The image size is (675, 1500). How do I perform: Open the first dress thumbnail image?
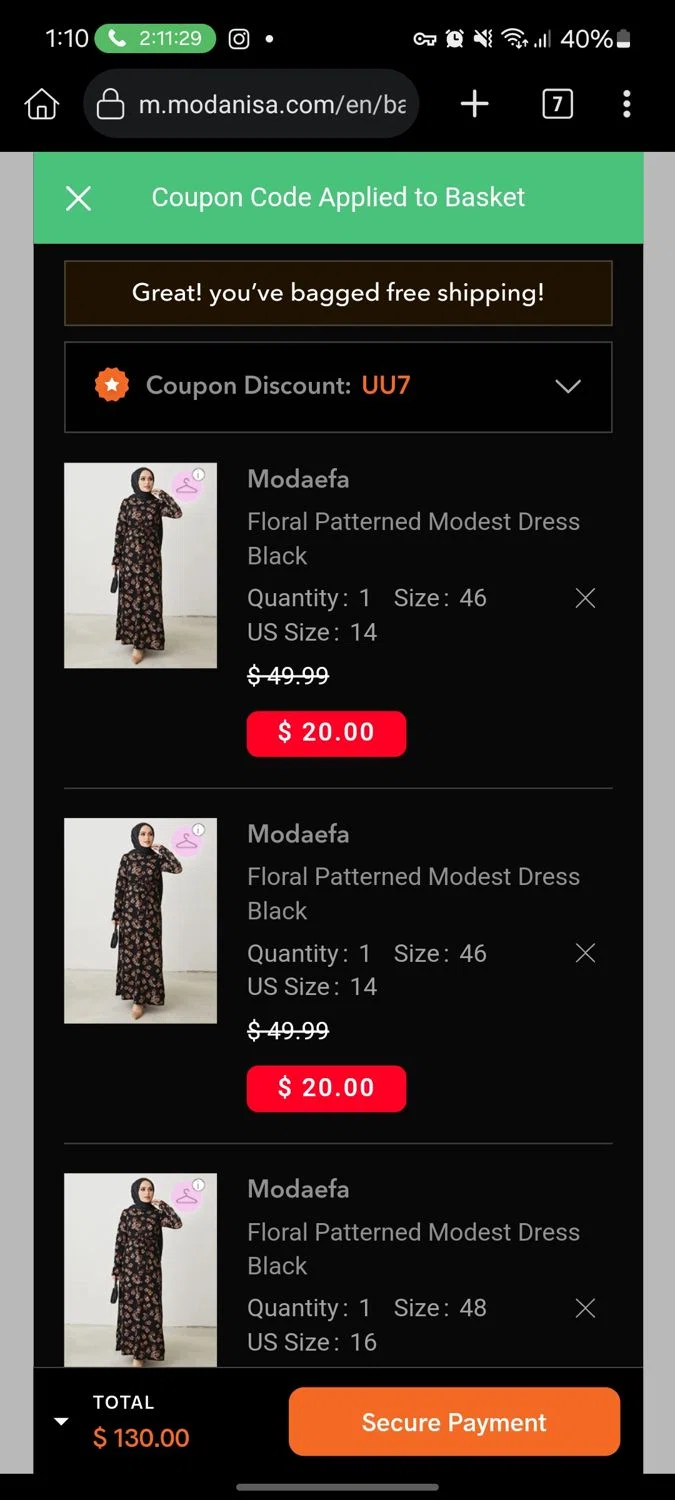coord(140,566)
